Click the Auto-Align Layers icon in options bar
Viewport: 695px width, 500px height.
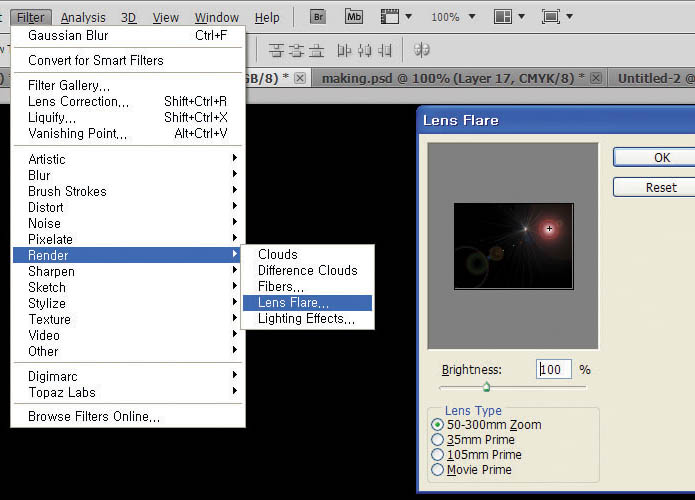click(421, 50)
